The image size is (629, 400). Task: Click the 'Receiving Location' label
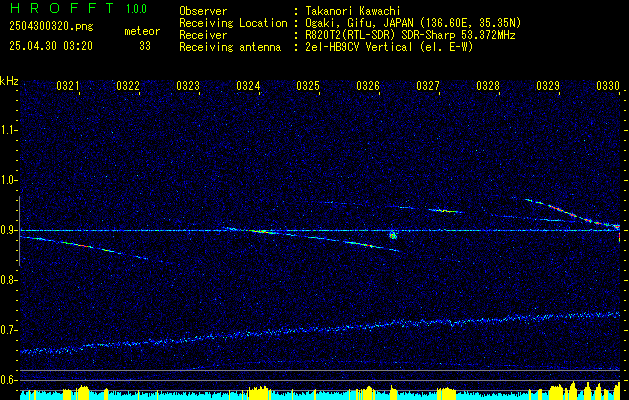click(x=233, y=23)
